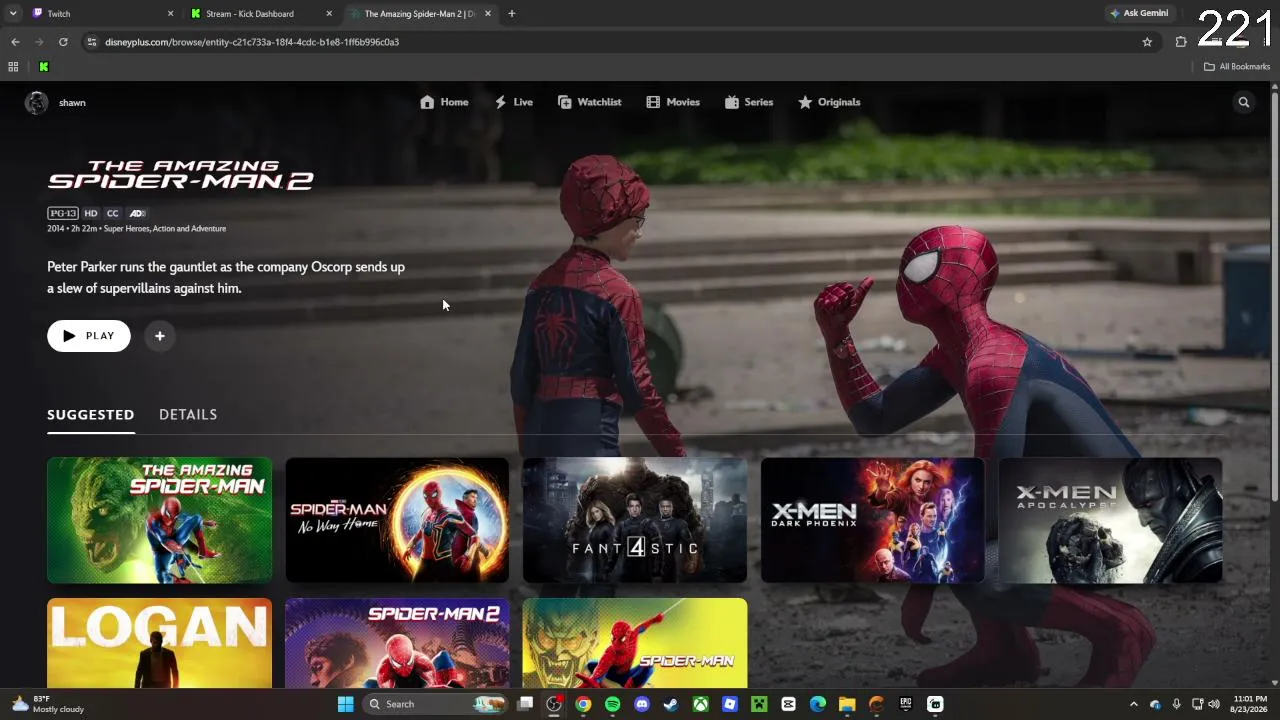The image size is (1280, 720).
Task: Bookmark this page with the star
Action: (x=1147, y=42)
